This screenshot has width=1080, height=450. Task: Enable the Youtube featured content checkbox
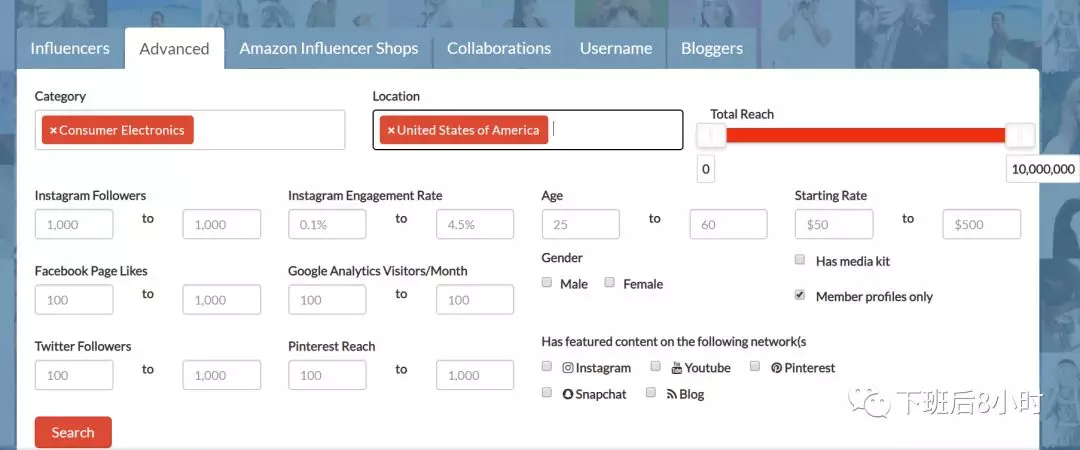(656, 367)
